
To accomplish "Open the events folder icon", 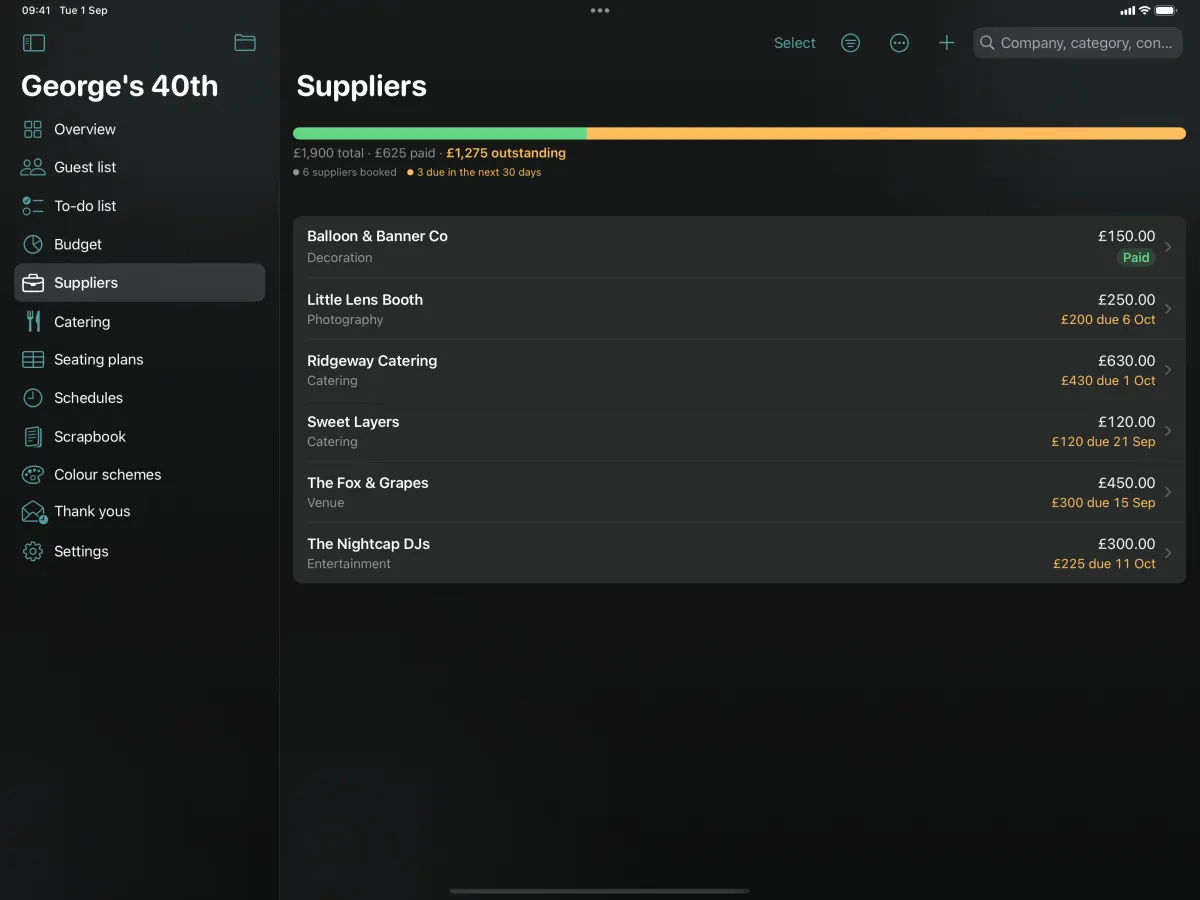I will tap(245, 42).
